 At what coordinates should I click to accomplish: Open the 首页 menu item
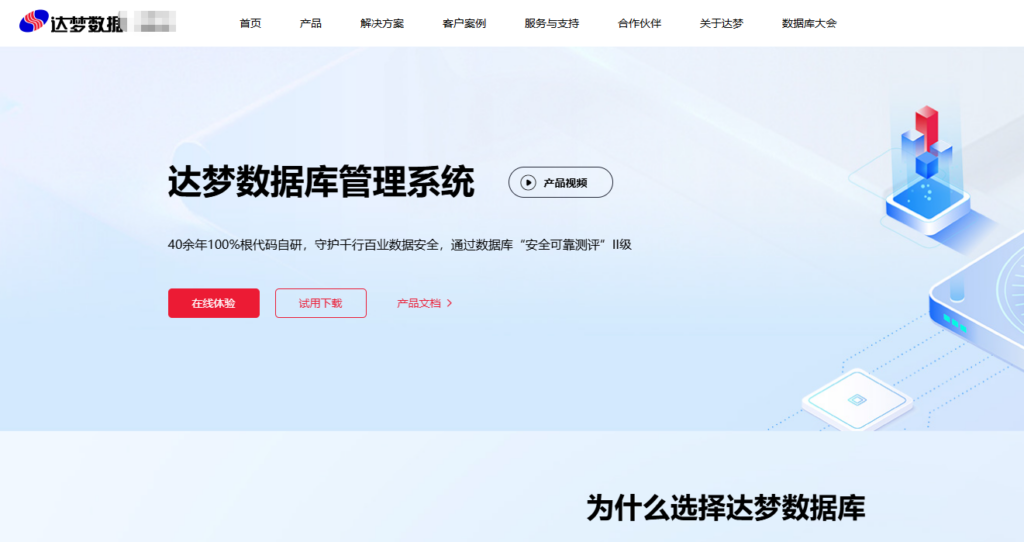[x=250, y=24]
